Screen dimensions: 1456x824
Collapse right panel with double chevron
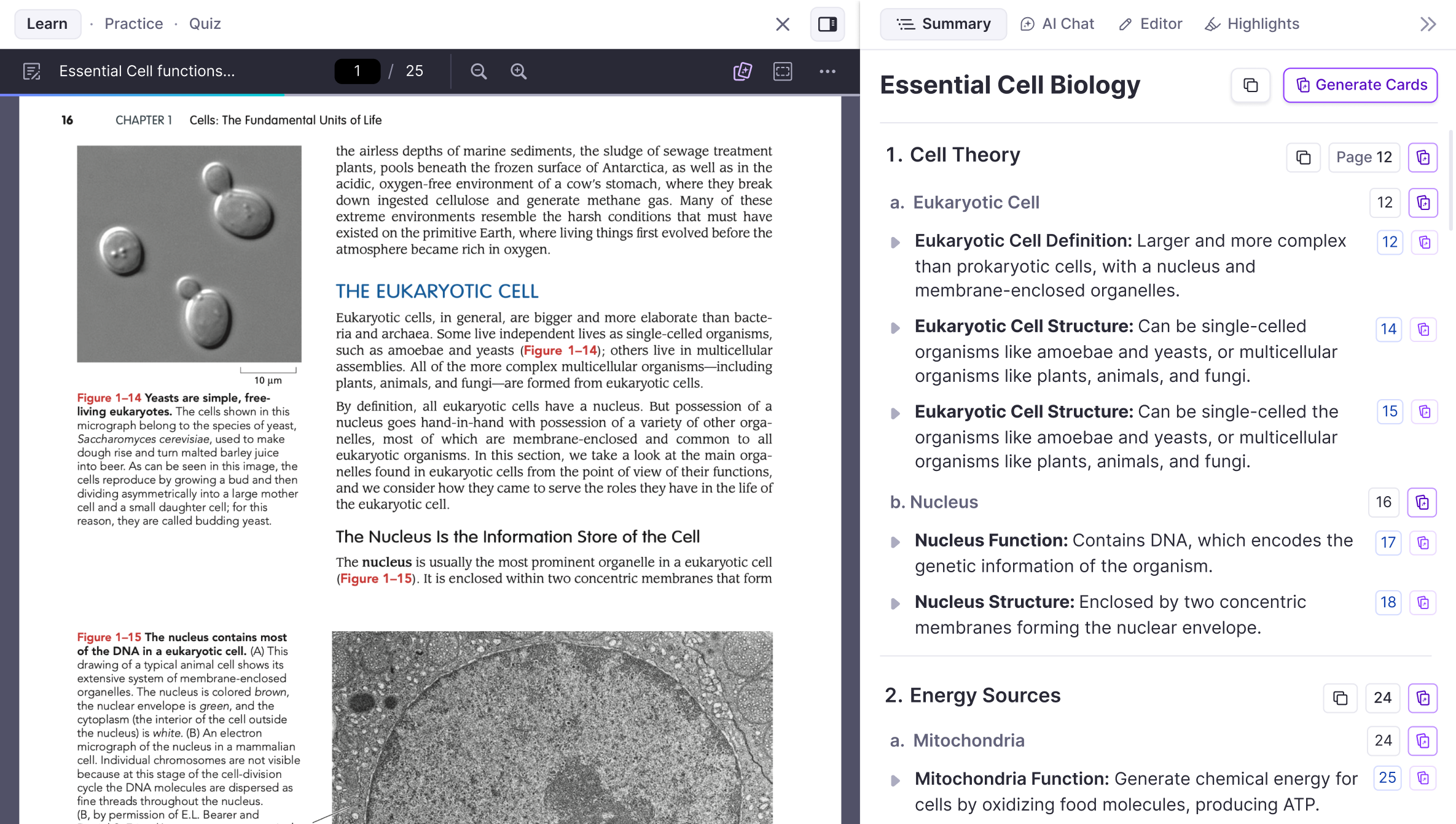pyautogui.click(x=1428, y=24)
